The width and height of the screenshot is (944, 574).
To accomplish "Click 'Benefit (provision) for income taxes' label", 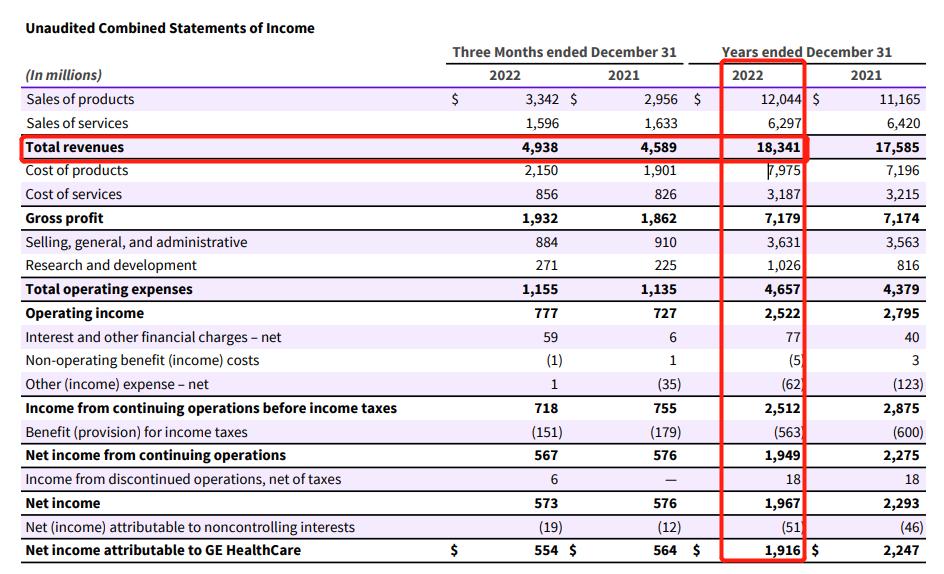I will pos(136,432).
